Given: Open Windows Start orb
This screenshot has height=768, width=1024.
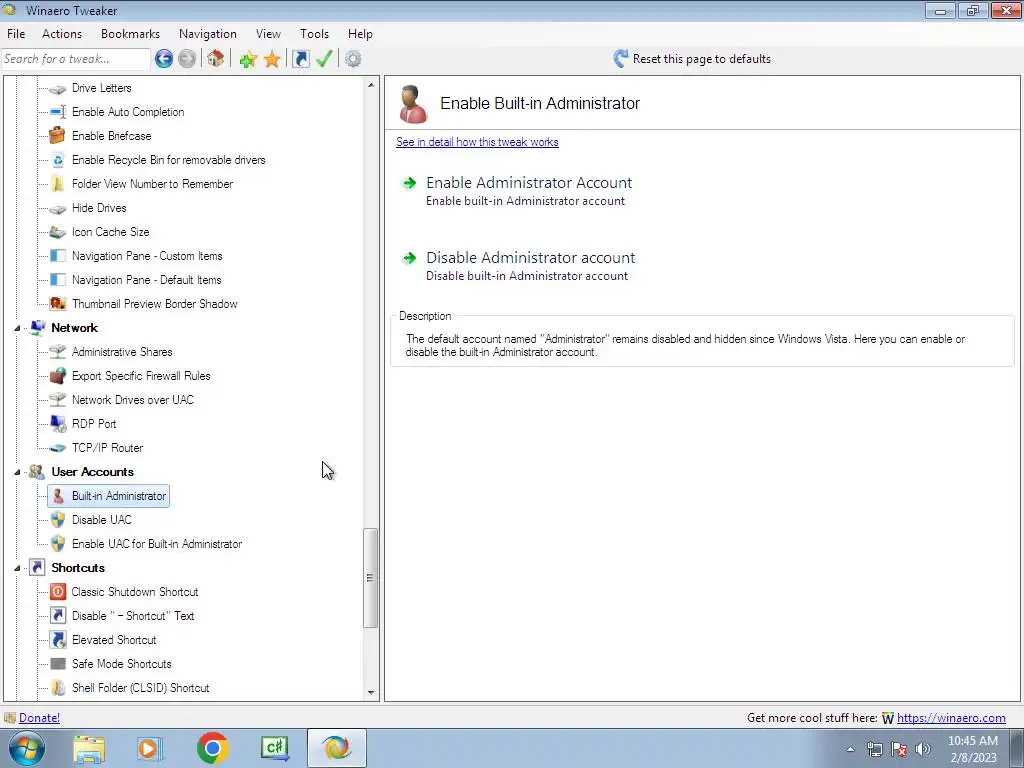Looking at the screenshot, I should pyautogui.click(x=27, y=748).
